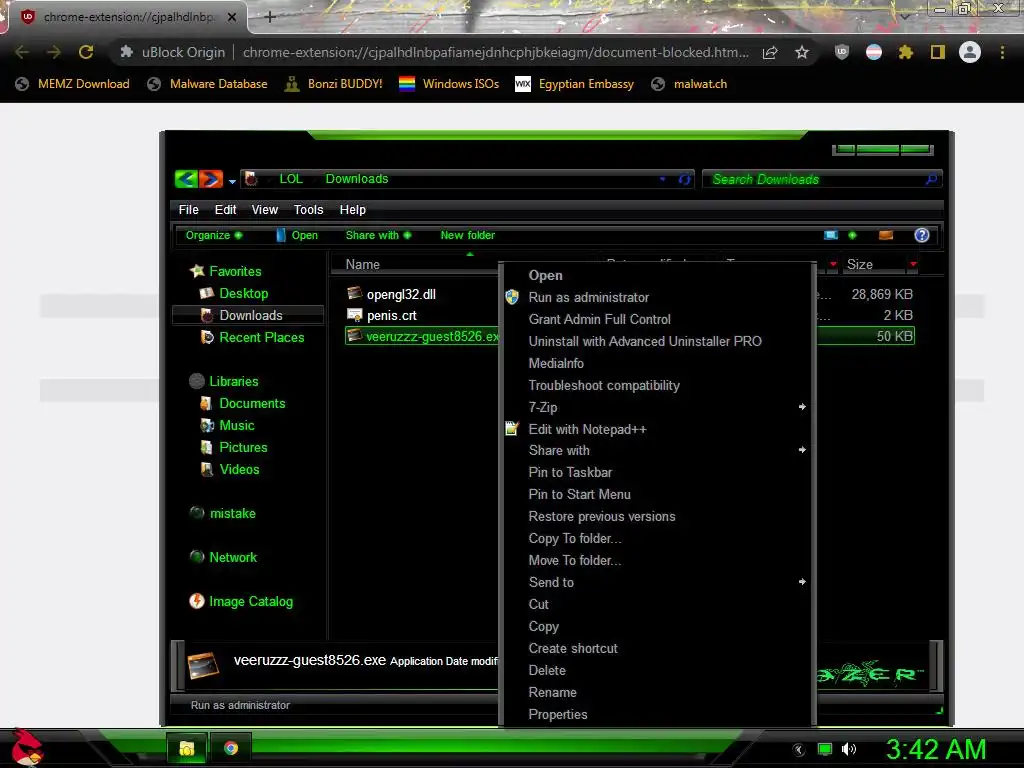Screen dimensions: 1024x768
Task: Click New folder in the toolbar
Action: point(468,235)
